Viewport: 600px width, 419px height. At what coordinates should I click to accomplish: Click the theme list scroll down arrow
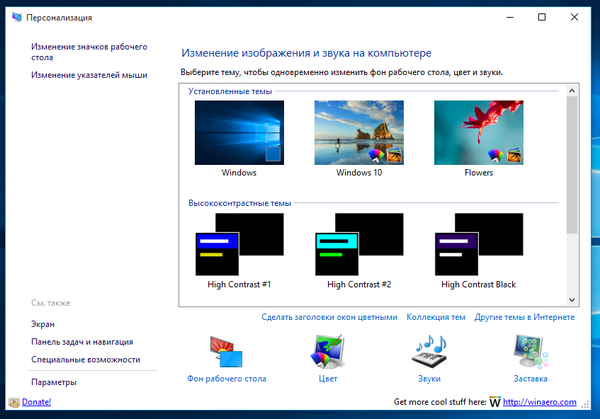(572, 300)
